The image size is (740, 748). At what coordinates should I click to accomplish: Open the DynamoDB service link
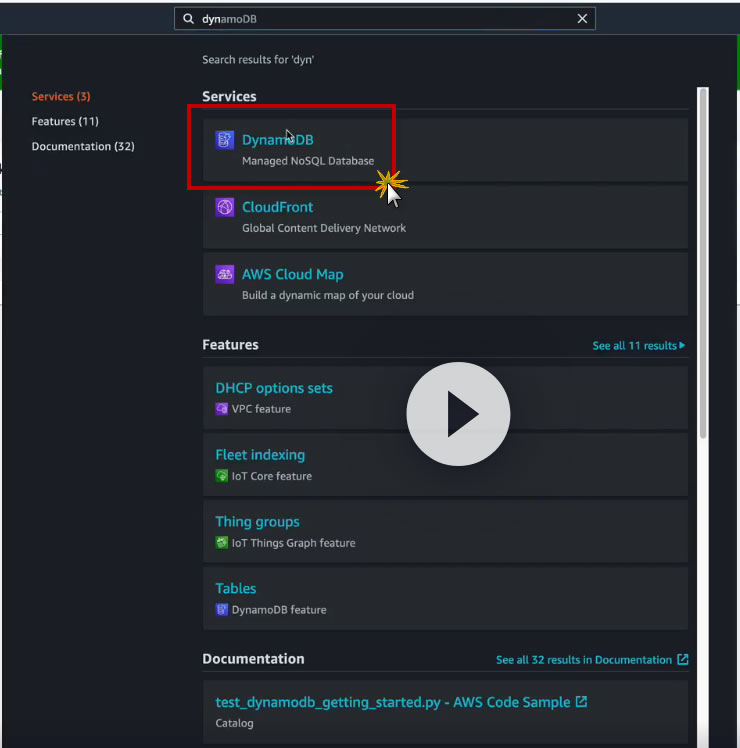tap(278, 140)
